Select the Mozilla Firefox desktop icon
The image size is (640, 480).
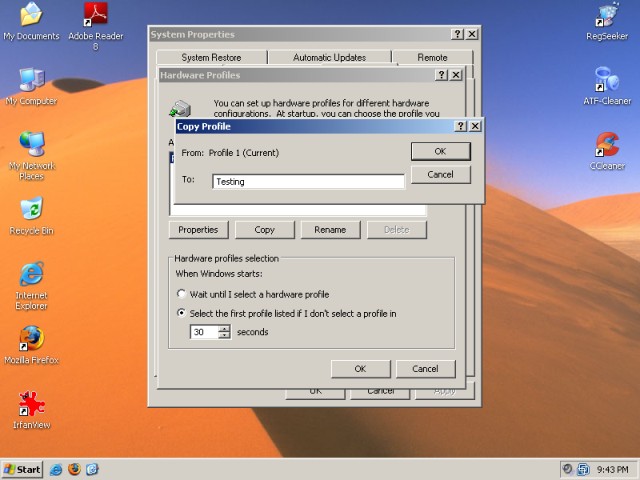tap(31, 345)
